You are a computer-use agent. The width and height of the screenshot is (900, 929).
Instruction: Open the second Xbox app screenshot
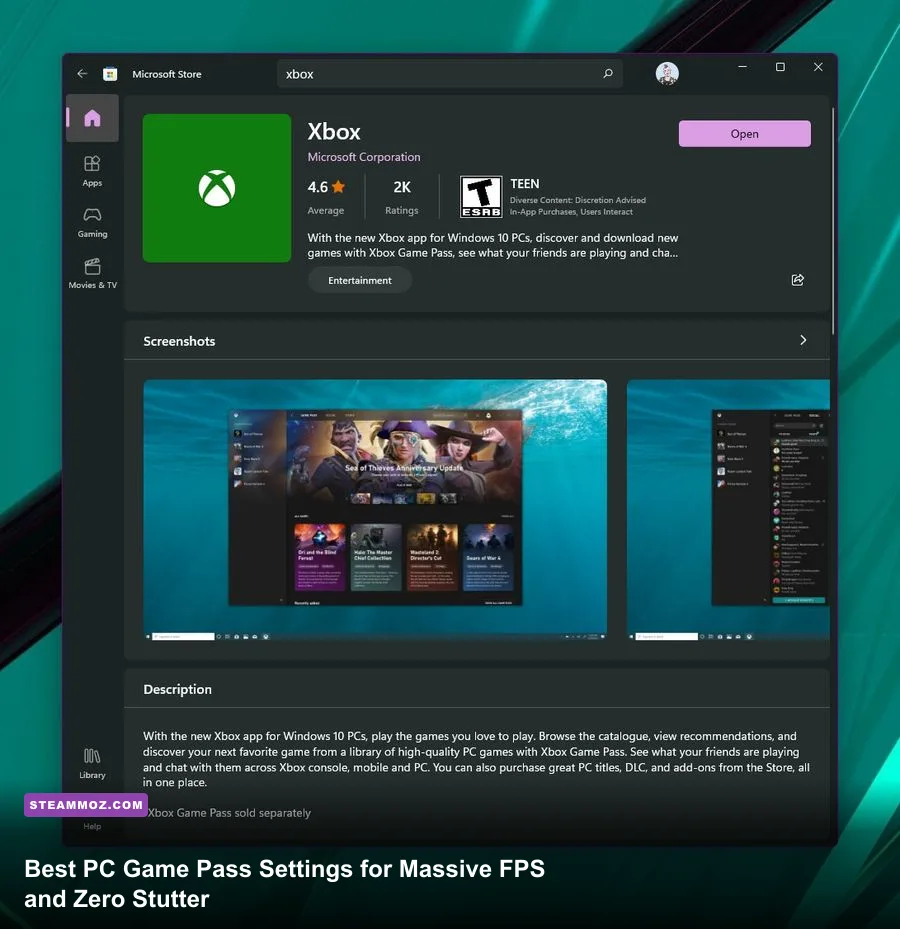pos(728,510)
